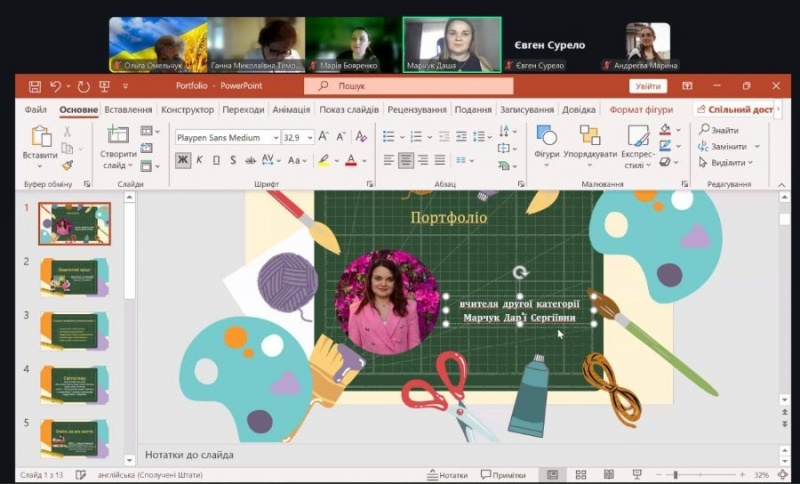Open the Playpen Sans Medium font dropdown

[x=275, y=138]
